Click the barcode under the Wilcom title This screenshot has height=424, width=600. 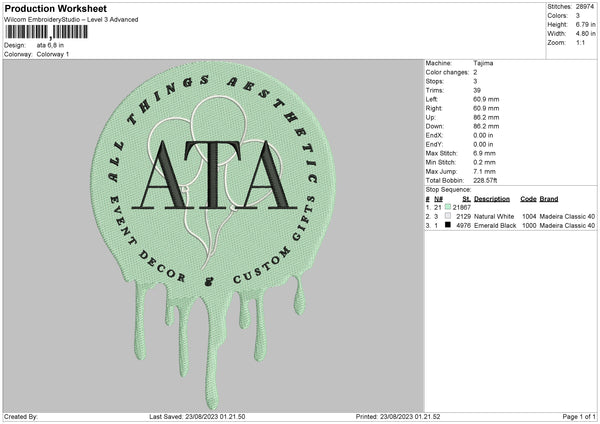[47, 32]
